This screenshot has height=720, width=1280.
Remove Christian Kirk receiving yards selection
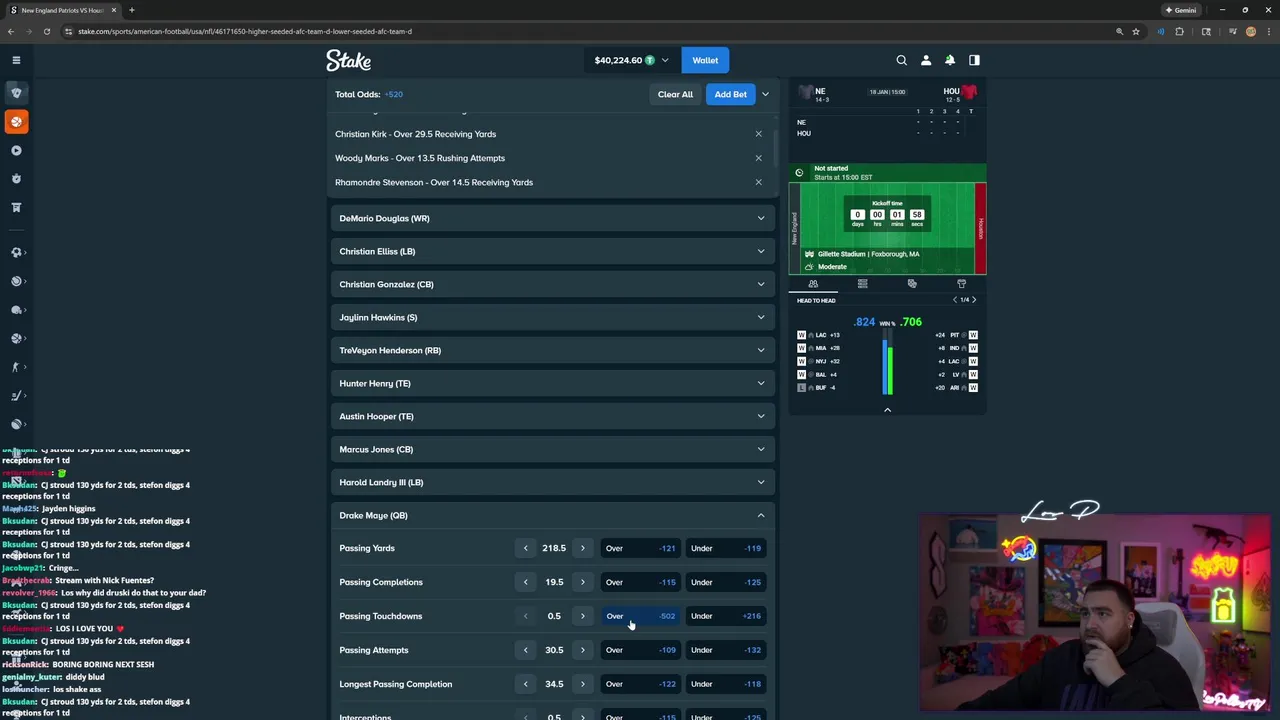pyautogui.click(x=758, y=134)
